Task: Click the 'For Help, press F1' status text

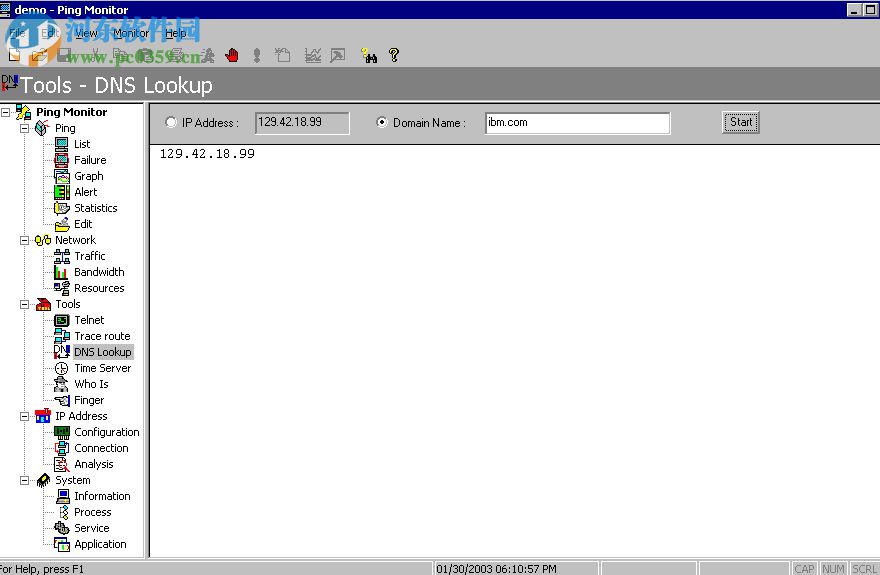Action: click(42, 569)
